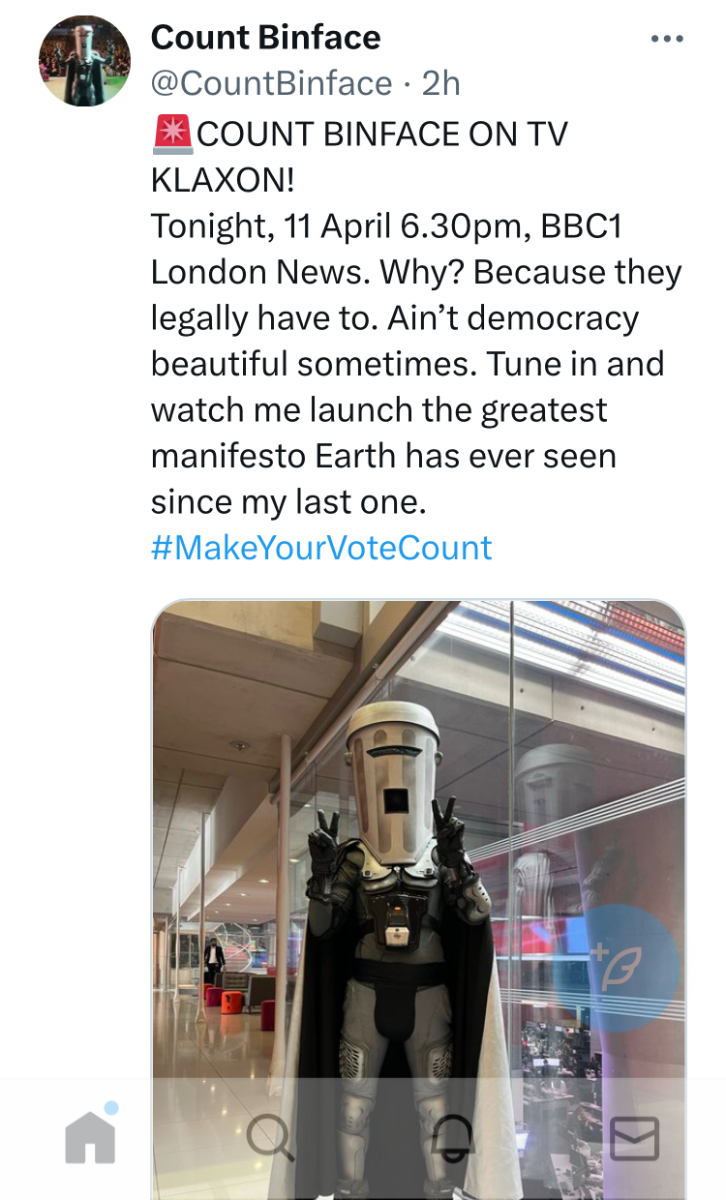Image resolution: width=726 pixels, height=1200 pixels.
Task: Click the red siren emoji in the tweet
Action: [x=173, y=134]
